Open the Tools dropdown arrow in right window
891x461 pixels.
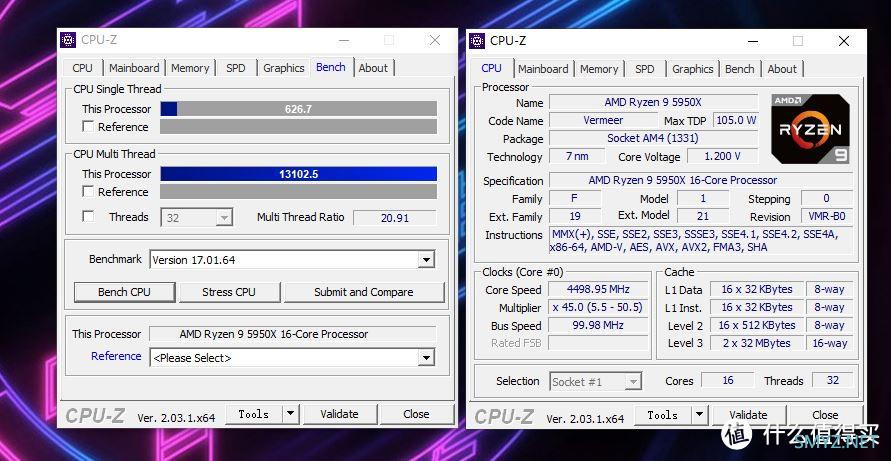(x=700, y=415)
